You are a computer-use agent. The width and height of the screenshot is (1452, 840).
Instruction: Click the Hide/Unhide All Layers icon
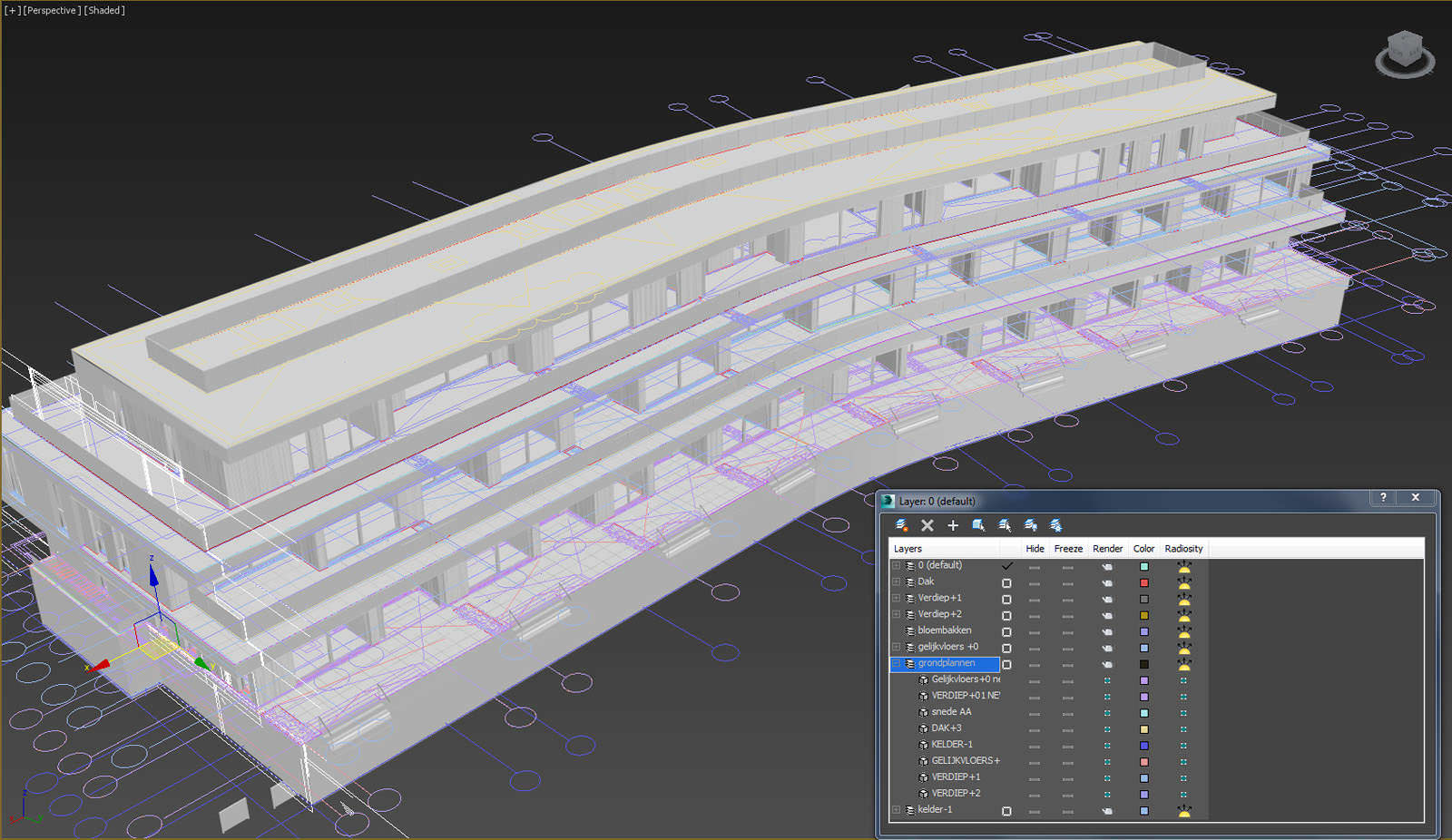[x=1030, y=525]
